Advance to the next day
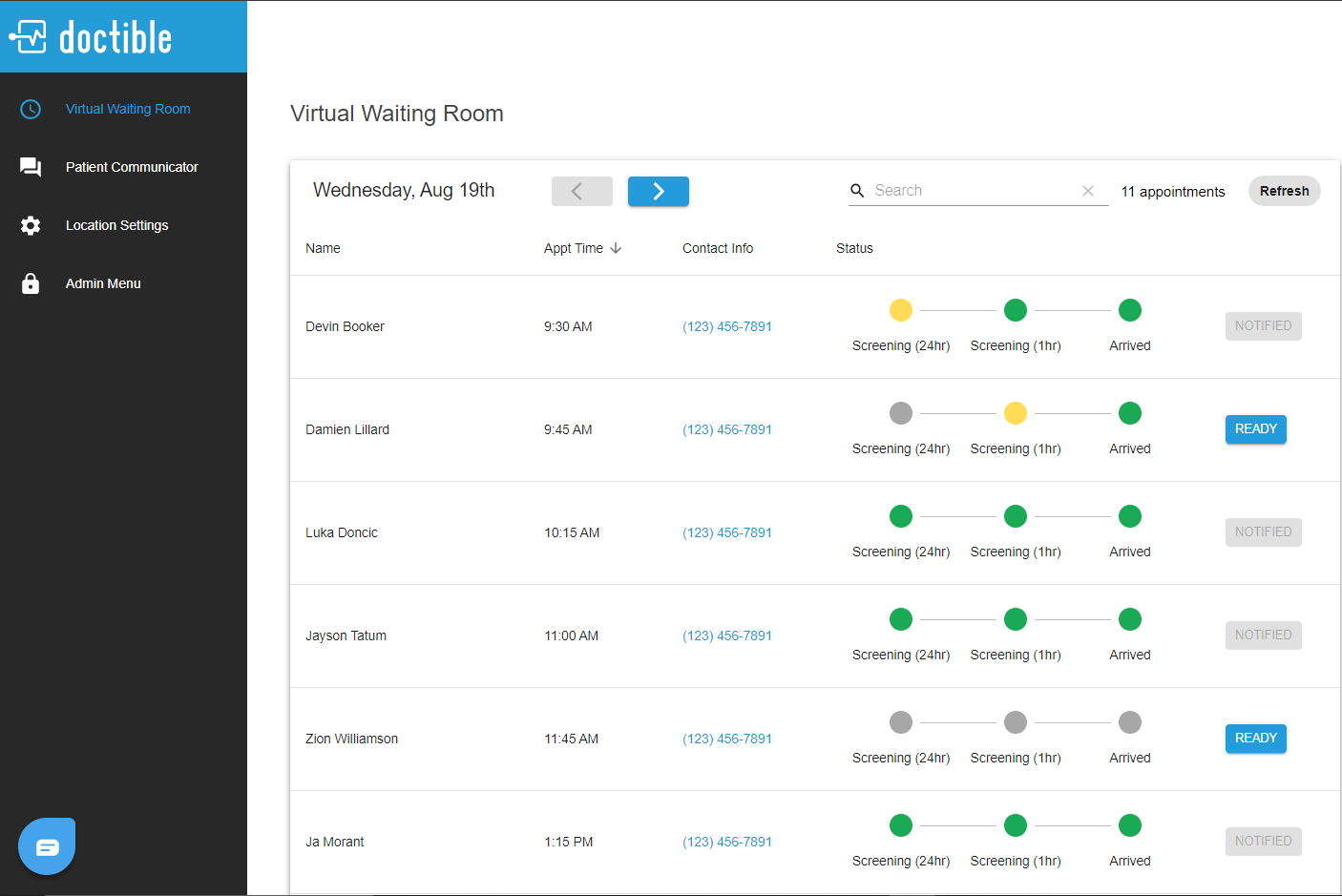The image size is (1342, 896). point(658,191)
